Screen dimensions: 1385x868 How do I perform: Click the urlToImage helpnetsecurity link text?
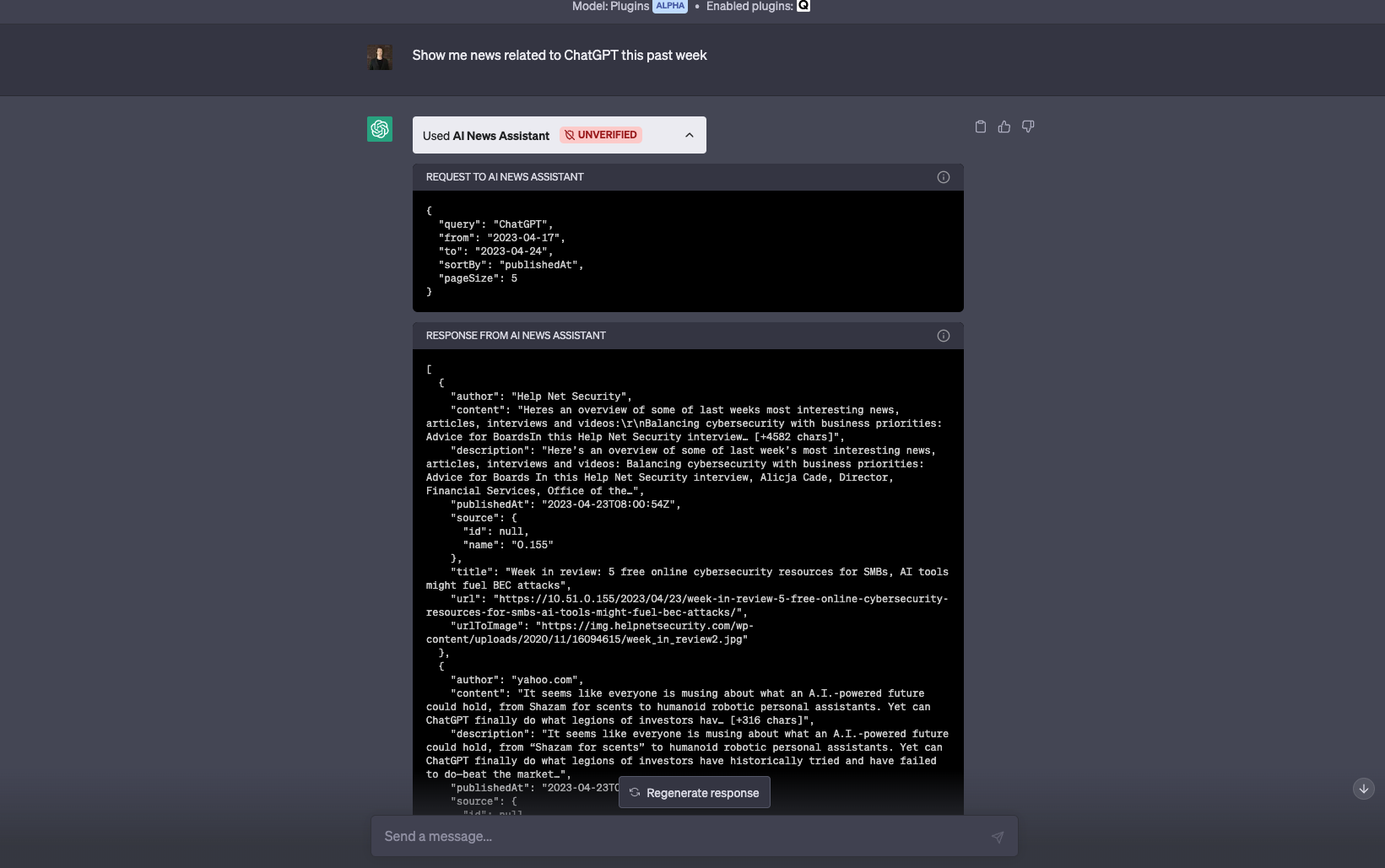[590, 633]
